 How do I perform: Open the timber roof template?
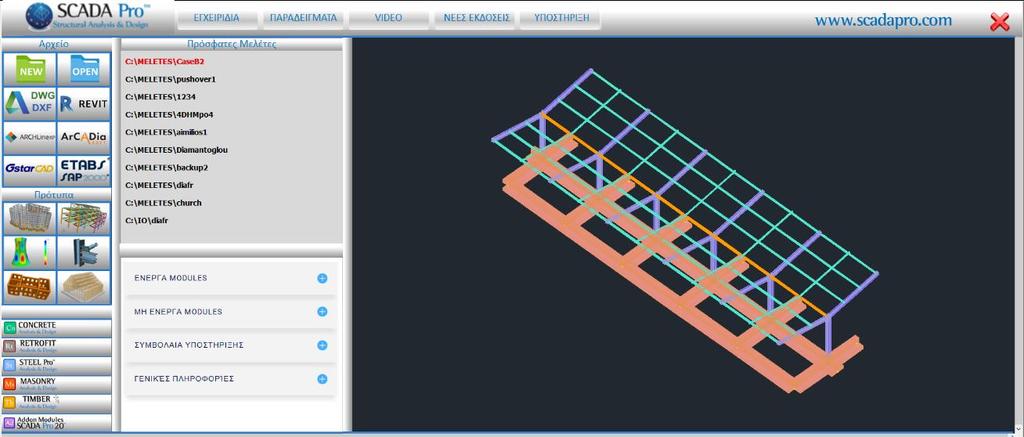coord(84,287)
